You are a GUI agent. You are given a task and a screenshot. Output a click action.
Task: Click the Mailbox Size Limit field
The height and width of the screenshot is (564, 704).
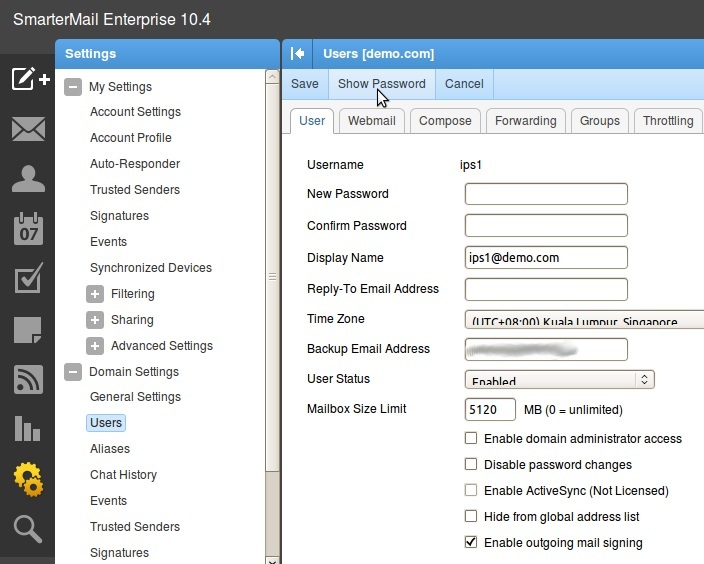[x=490, y=410]
